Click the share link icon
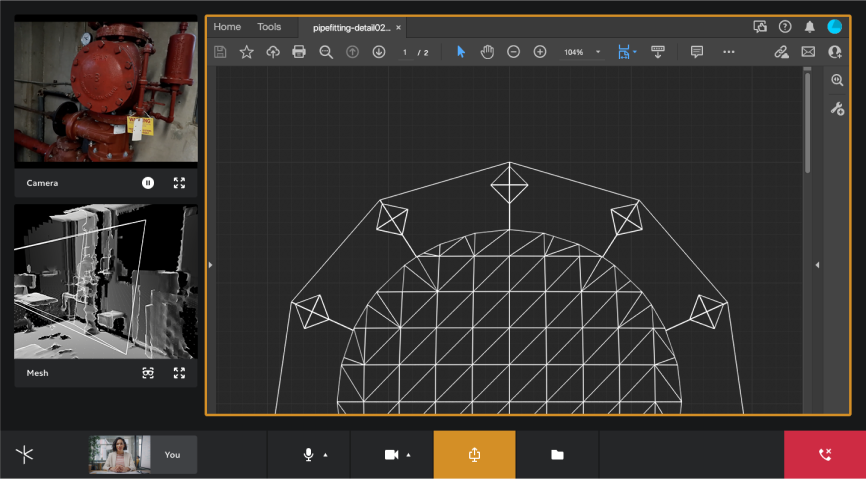Viewport: 867px width, 479px height. tap(781, 52)
